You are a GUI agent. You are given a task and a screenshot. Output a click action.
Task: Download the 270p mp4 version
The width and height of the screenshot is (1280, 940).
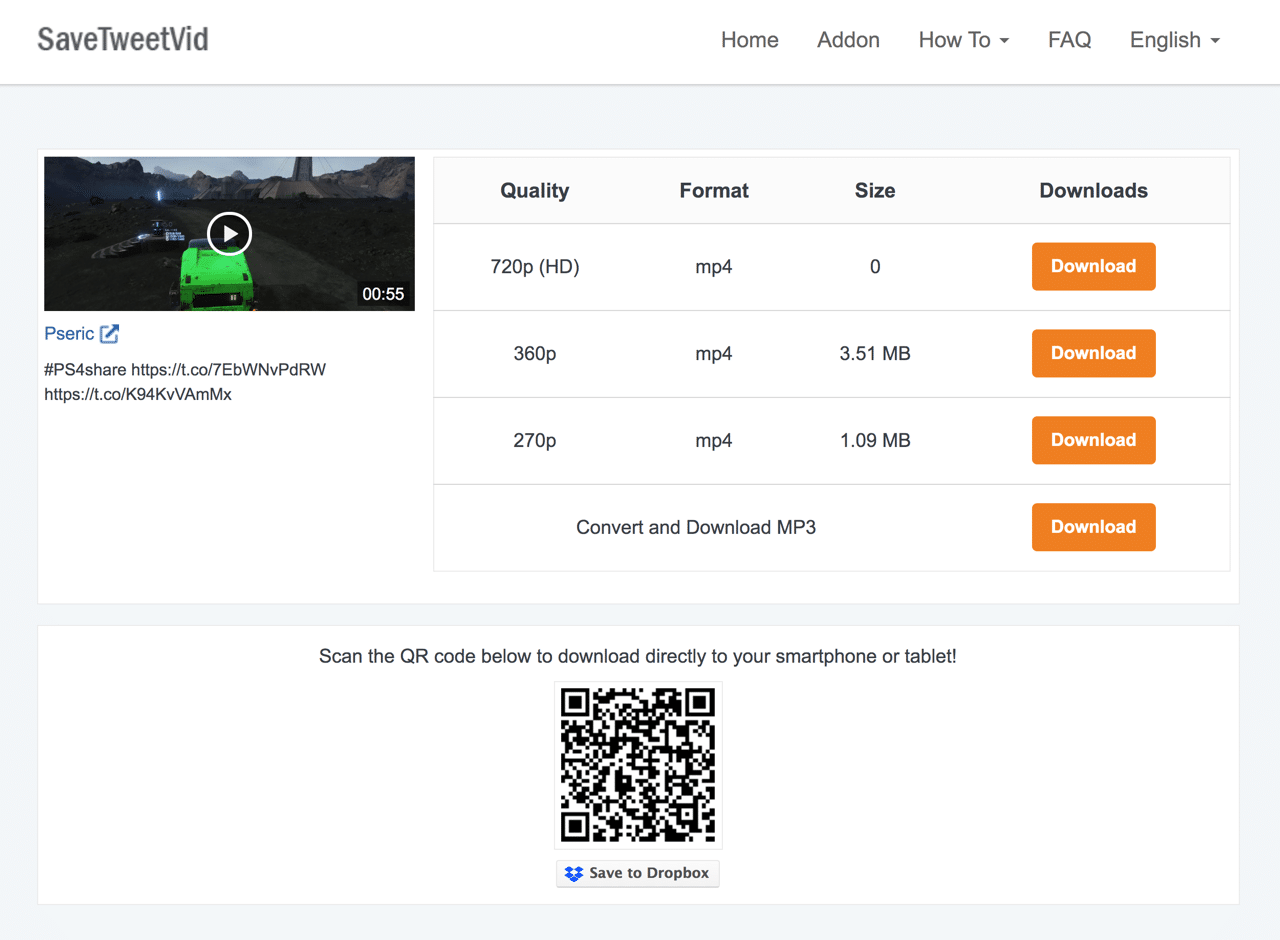(1093, 440)
